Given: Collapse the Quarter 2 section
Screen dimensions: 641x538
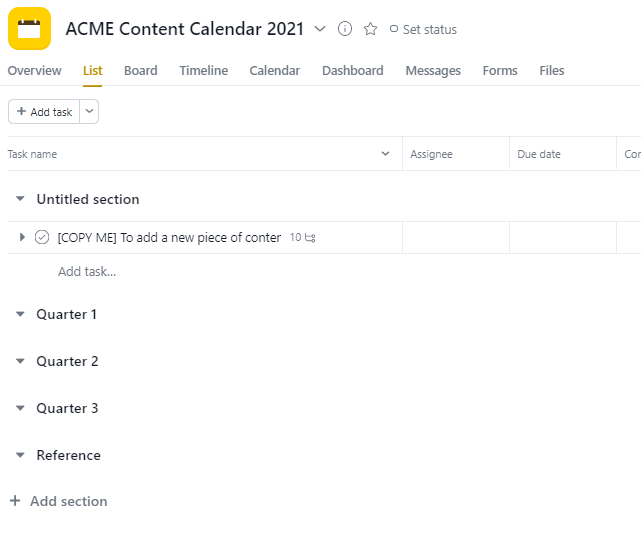Looking at the screenshot, I should pos(20,361).
